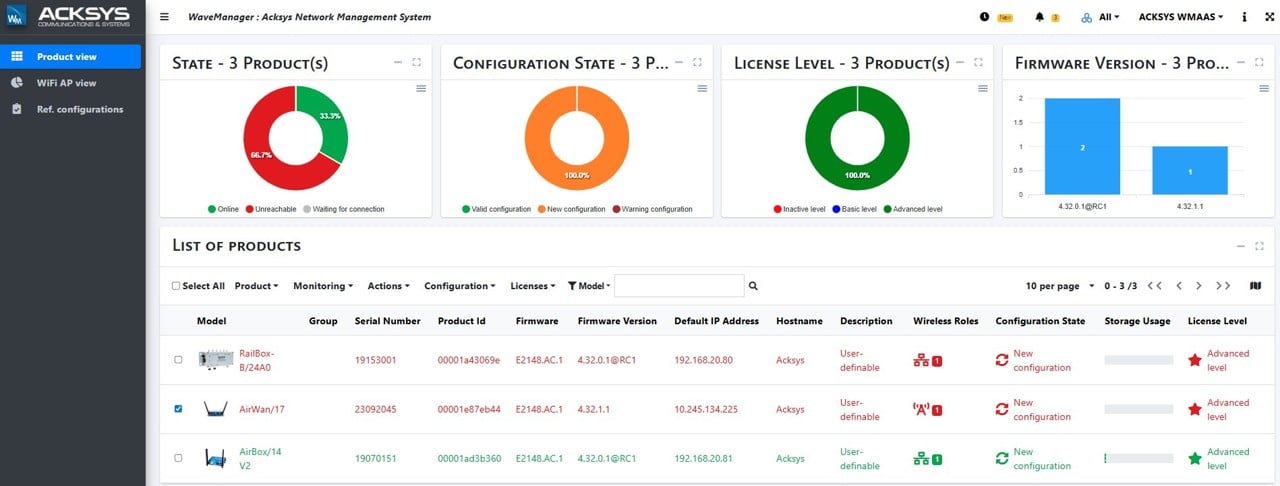
Task: Open the RailBox-B/24A0 product link
Action: click(x=256, y=360)
